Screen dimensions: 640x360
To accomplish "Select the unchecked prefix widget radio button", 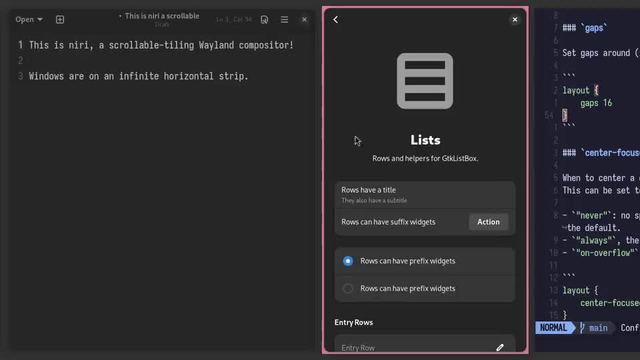I will 348,289.
